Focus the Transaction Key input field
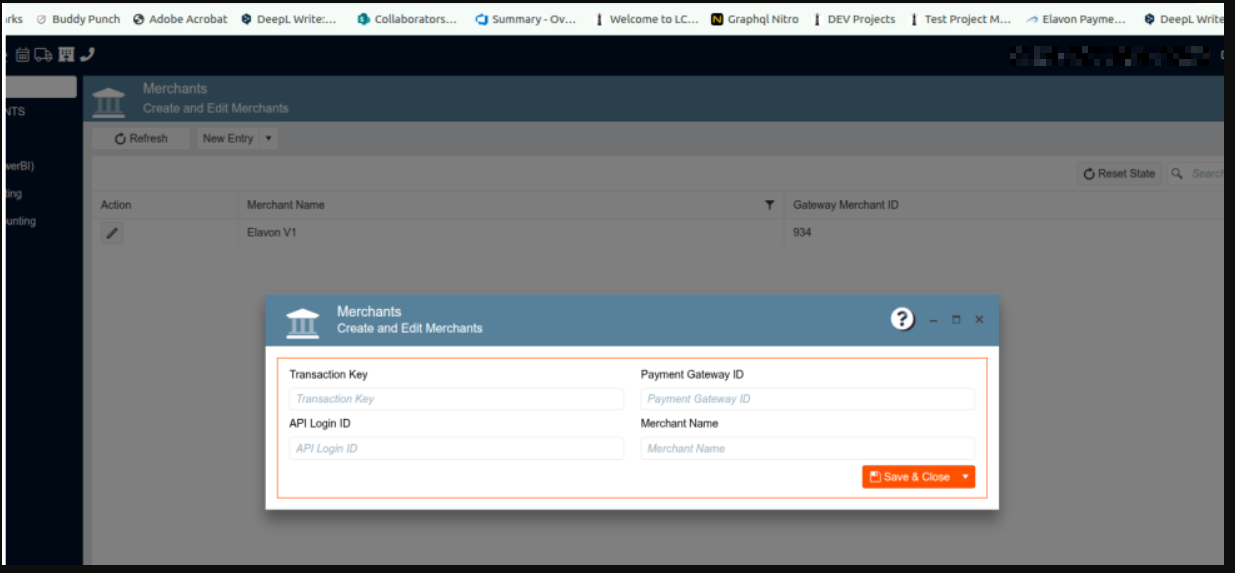The width and height of the screenshot is (1235, 573). 456,399
